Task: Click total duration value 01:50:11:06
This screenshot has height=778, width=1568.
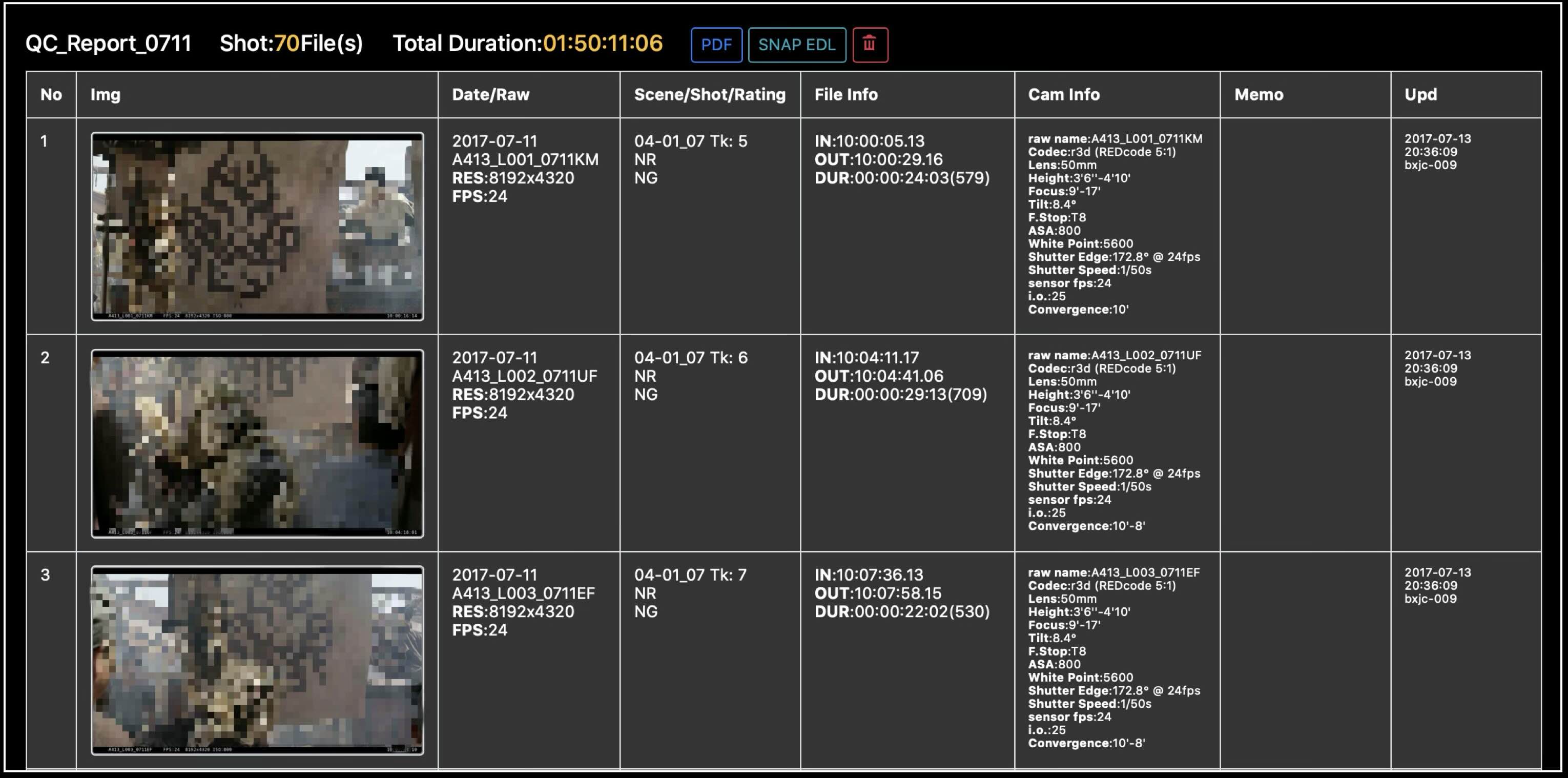Action: pos(602,43)
